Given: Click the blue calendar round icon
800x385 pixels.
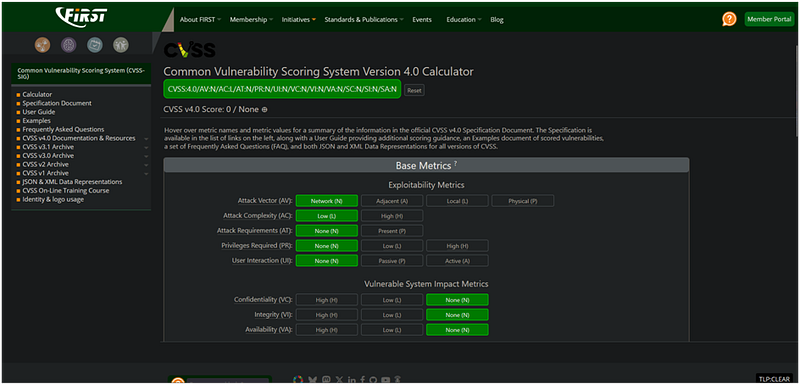Looking at the screenshot, I should pyautogui.click(x=95, y=45).
